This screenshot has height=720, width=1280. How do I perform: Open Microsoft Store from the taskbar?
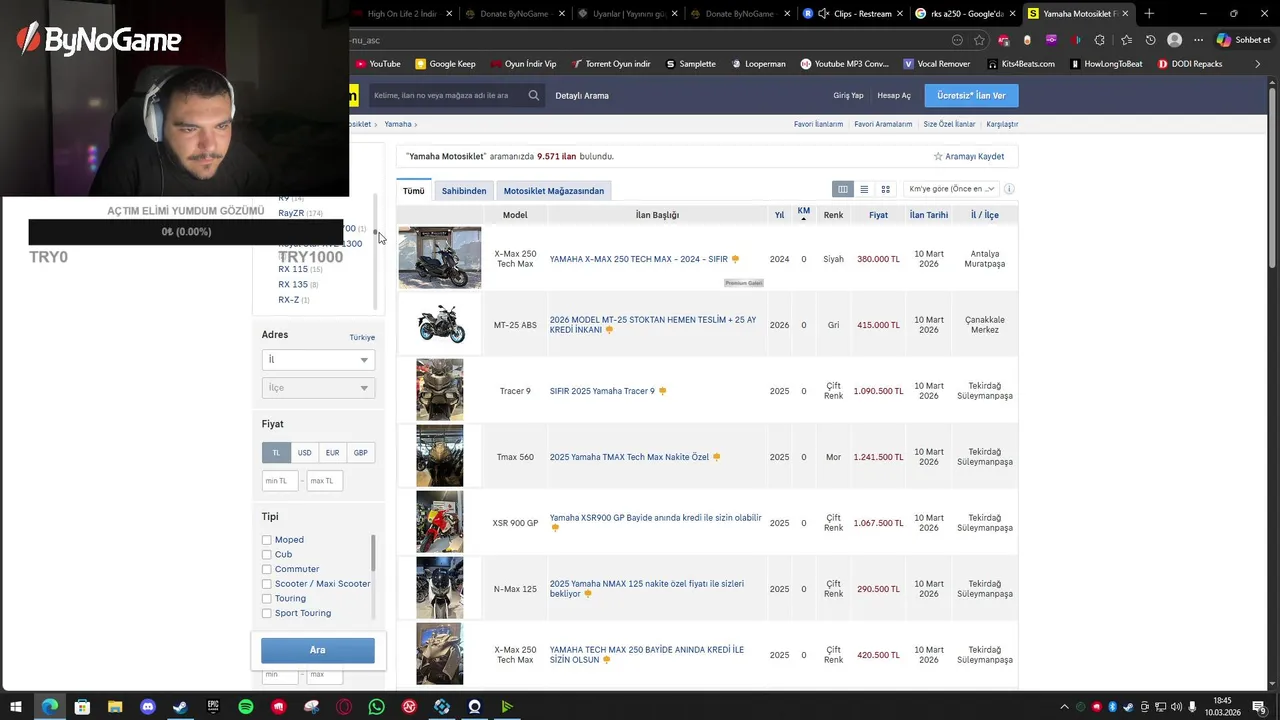pyautogui.click(x=82, y=707)
